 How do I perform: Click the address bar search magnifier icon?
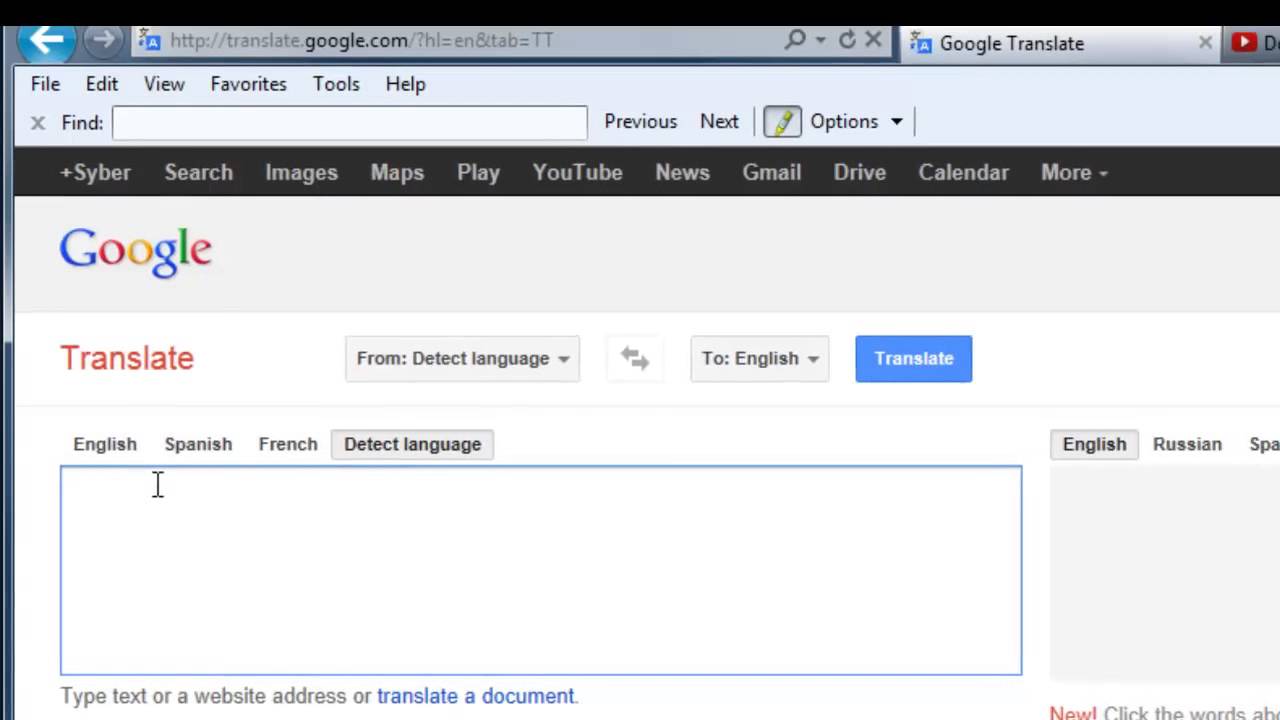click(796, 40)
